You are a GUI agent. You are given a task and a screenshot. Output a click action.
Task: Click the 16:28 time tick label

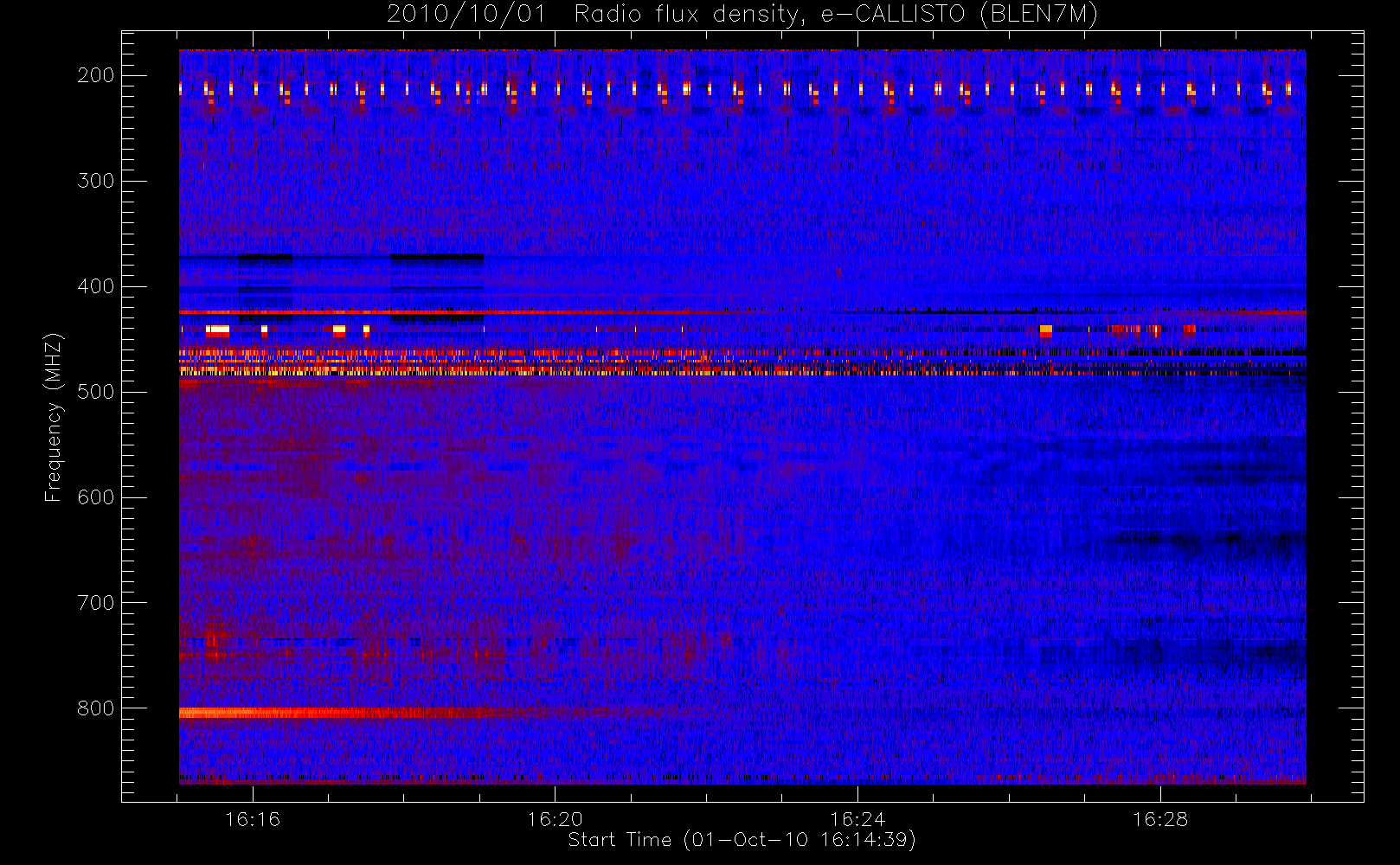coord(1160,819)
